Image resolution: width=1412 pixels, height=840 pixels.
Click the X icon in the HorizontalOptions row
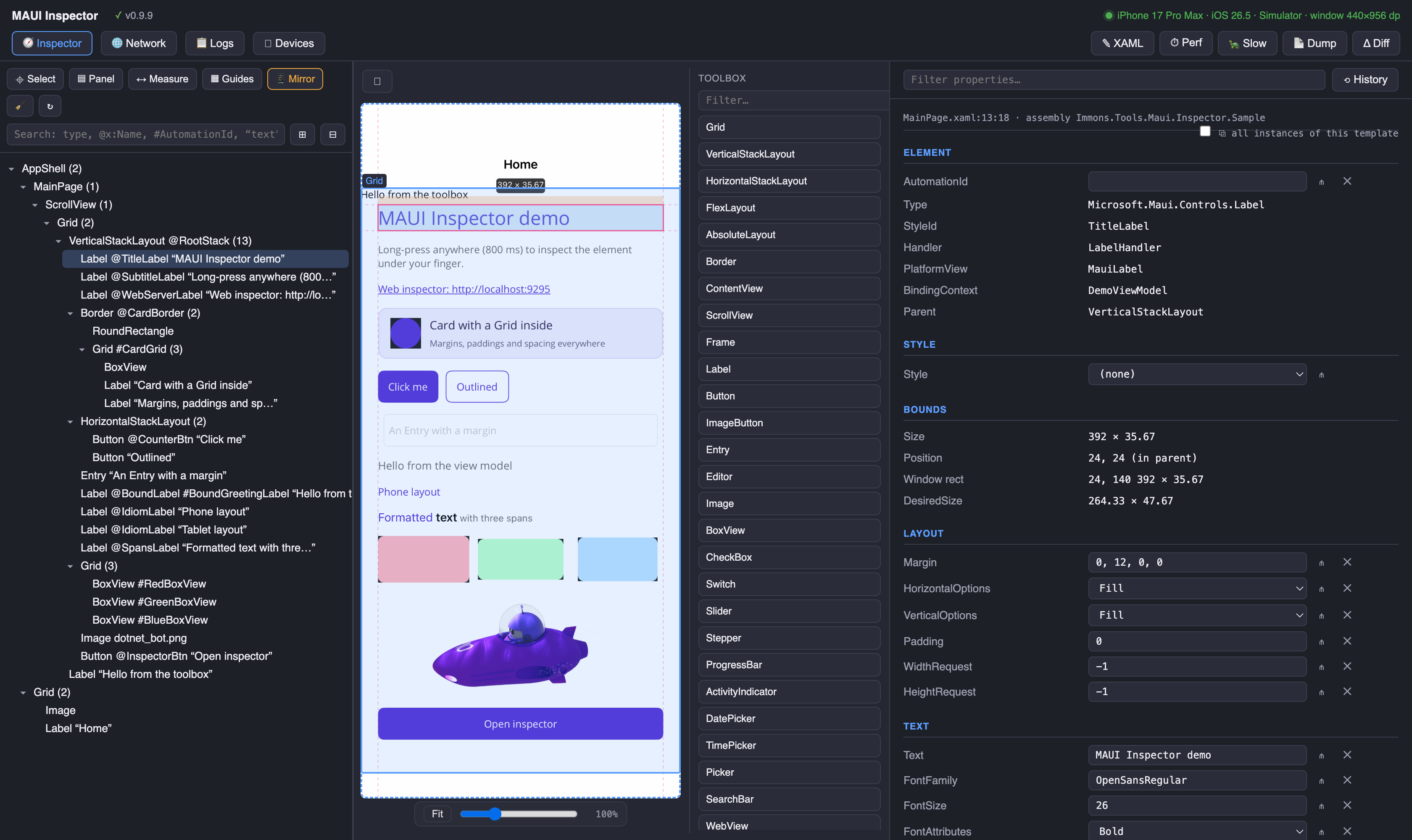pyautogui.click(x=1347, y=588)
